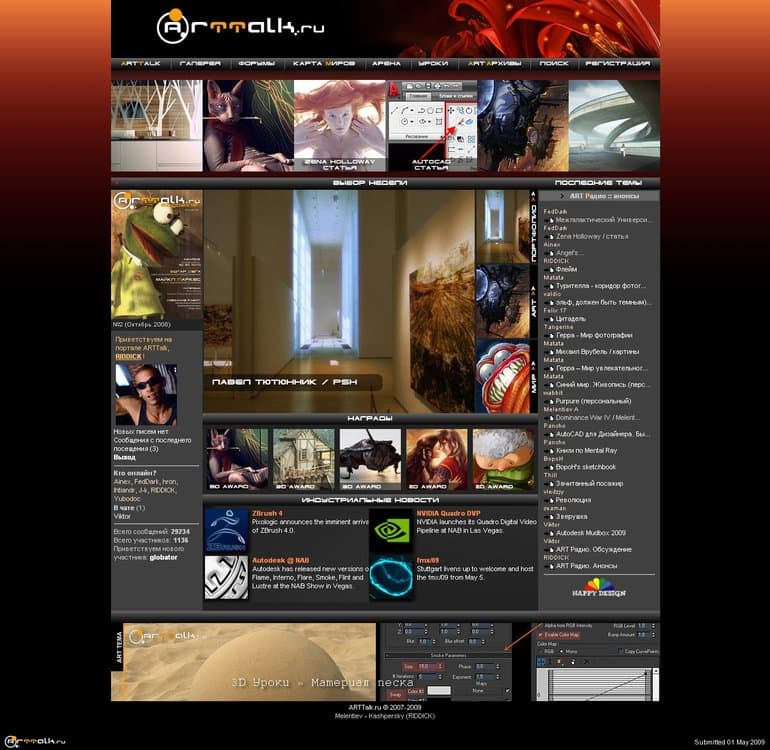The image size is (770, 750).
Task: Open the green-scarf old man 2D award thumbnail
Action: (x=503, y=459)
